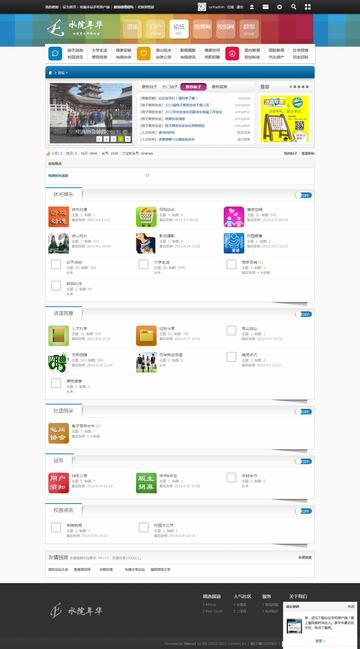Select slide 4 in image carousel pager

pos(120,139)
